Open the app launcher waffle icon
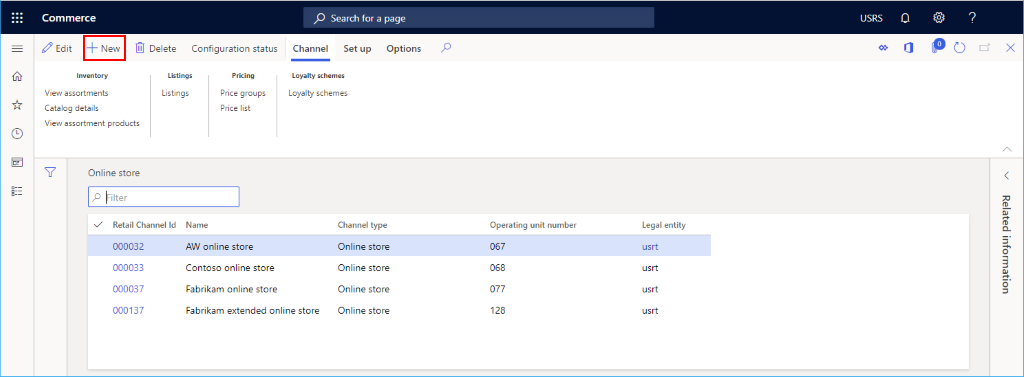The width and height of the screenshot is (1024, 377). pos(18,18)
